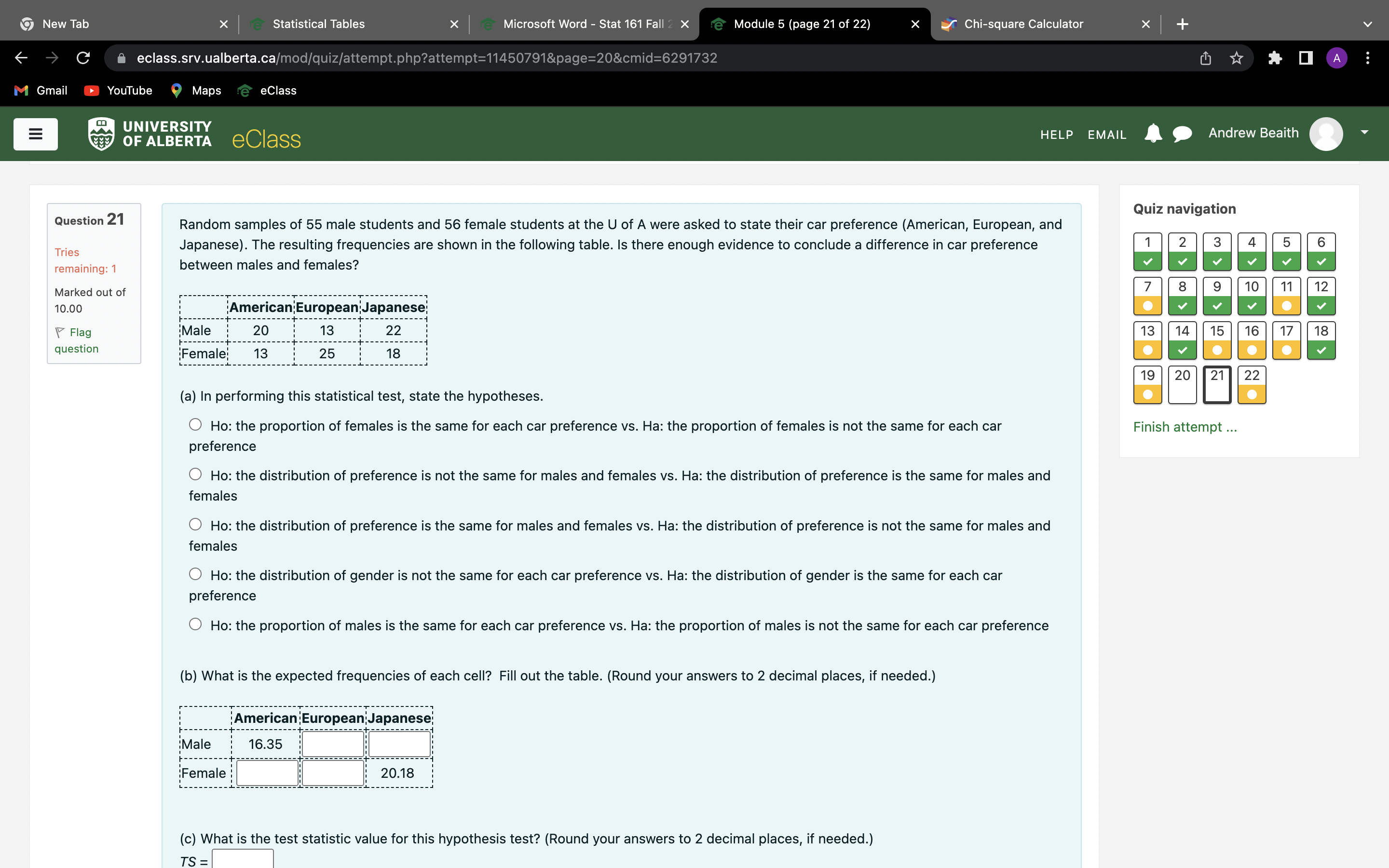Click the TS answer input field
The height and width of the screenshot is (868, 1389).
pos(242,860)
